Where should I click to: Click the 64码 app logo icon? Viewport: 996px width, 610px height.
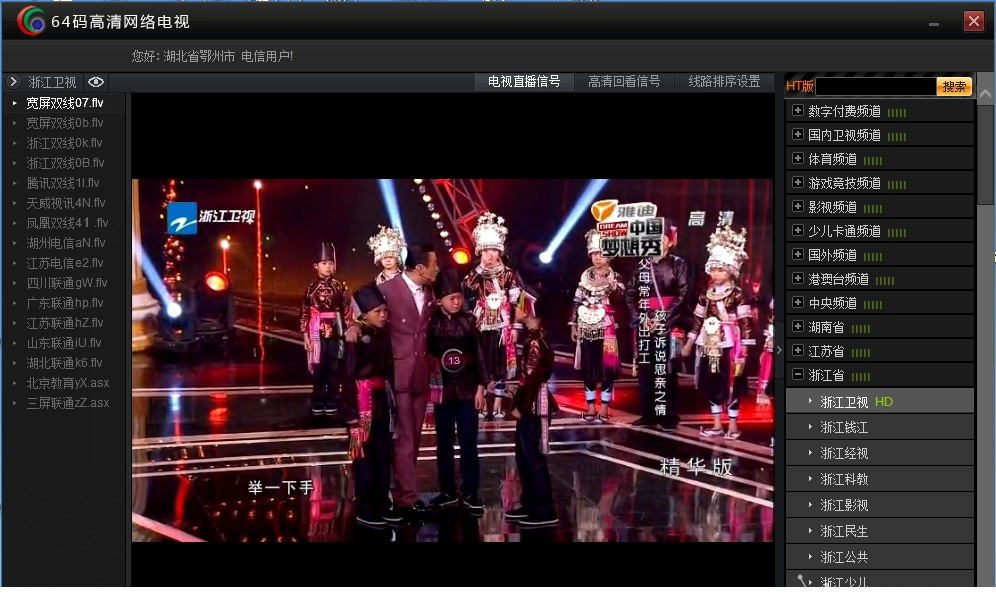pyautogui.click(x=30, y=21)
